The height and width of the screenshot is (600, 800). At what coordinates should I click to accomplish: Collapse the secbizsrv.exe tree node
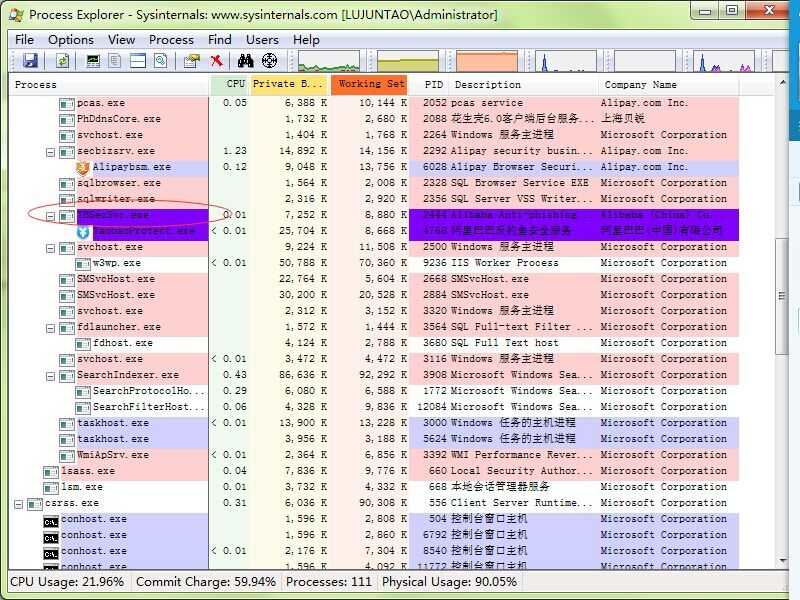pos(51,152)
